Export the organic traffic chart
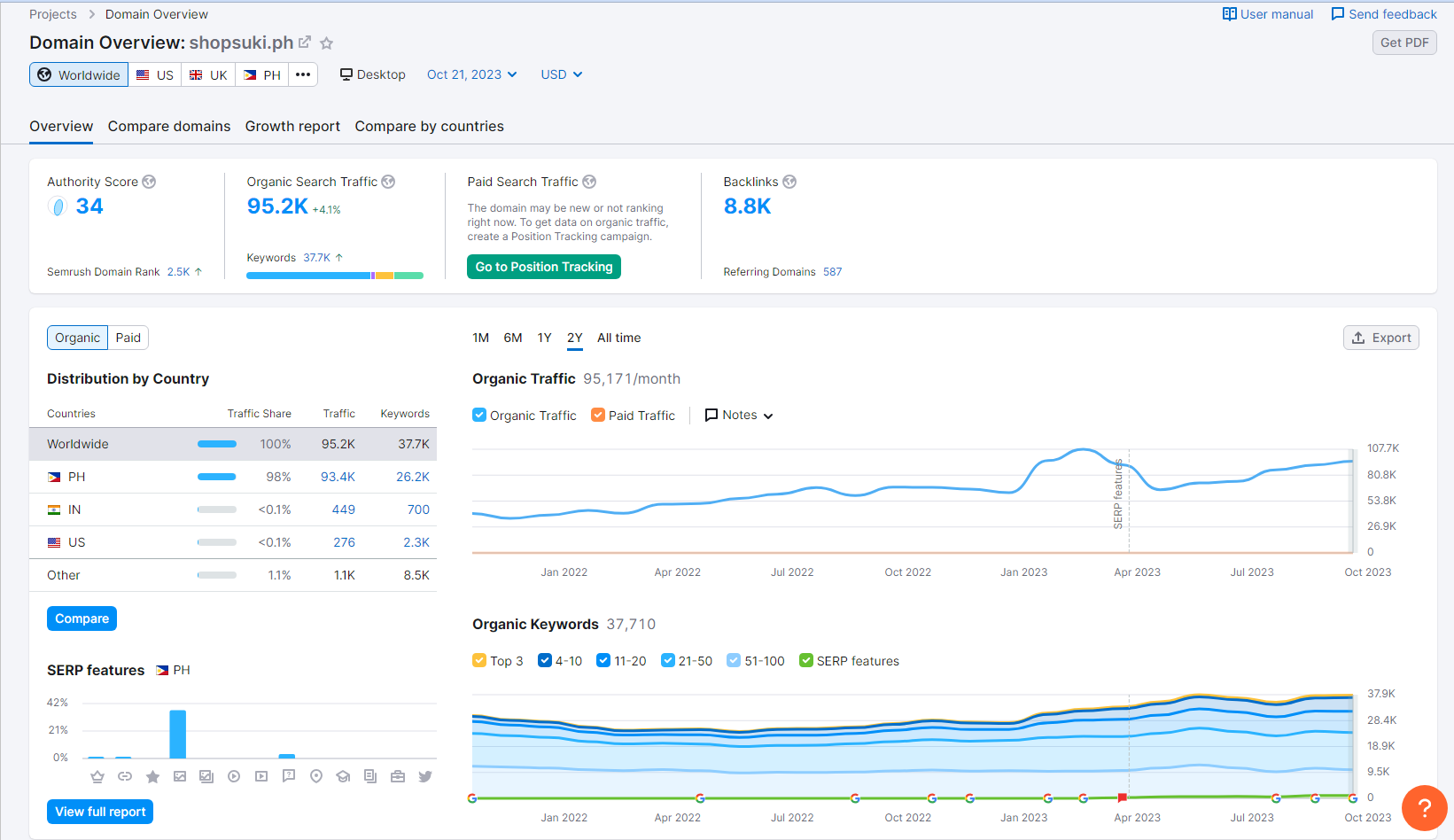The image size is (1454, 840). point(1381,338)
